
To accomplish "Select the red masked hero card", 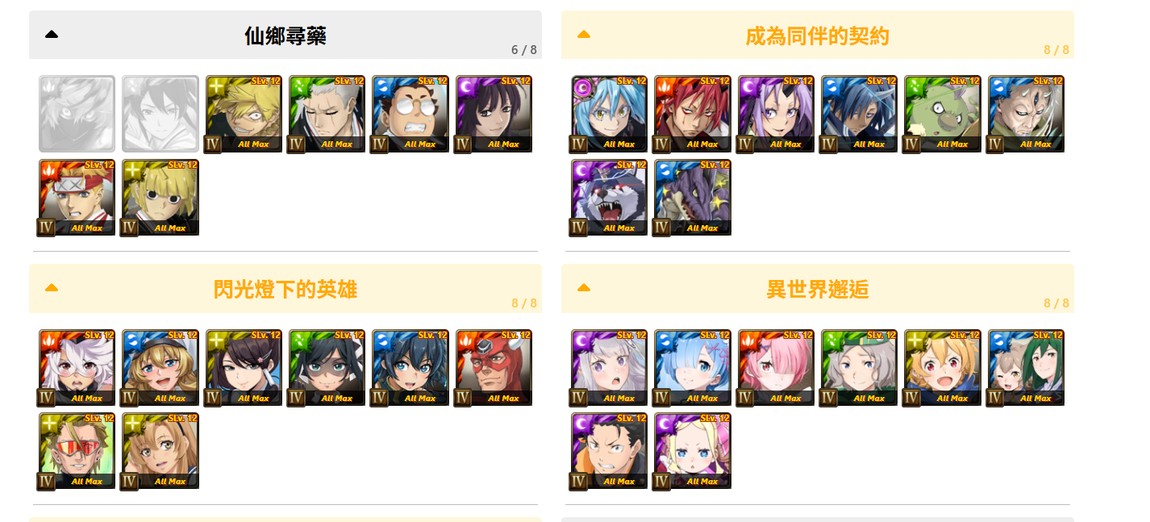I will (494, 368).
